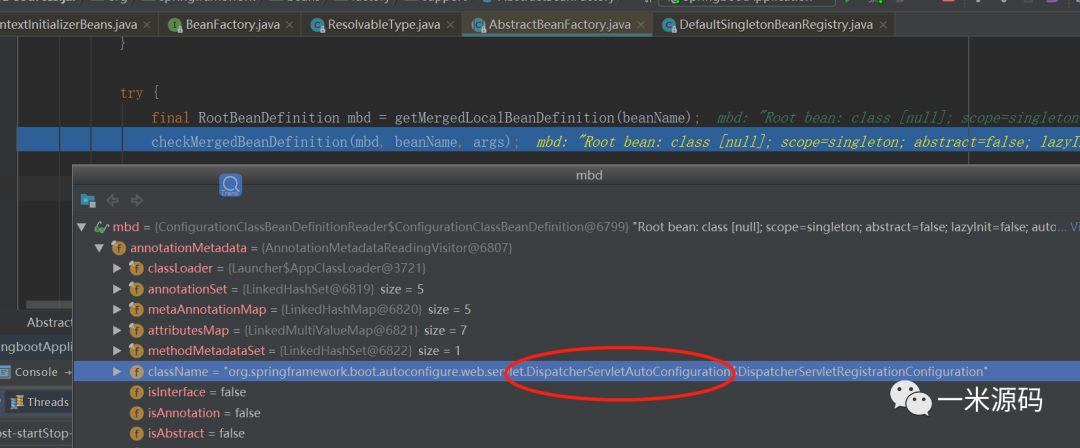The height and width of the screenshot is (448, 1080).
Task: Open the ContextInitializerBeans.java tab
Action: click(x=69, y=25)
